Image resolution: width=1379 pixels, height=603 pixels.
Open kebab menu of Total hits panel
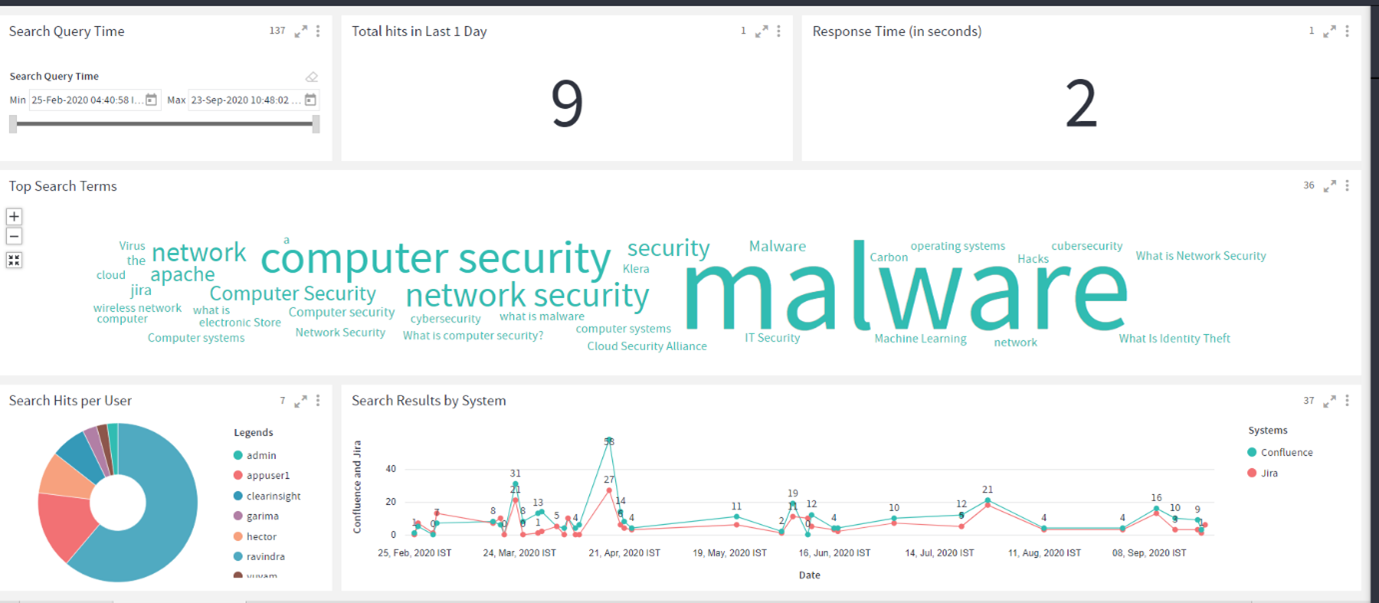pos(779,32)
